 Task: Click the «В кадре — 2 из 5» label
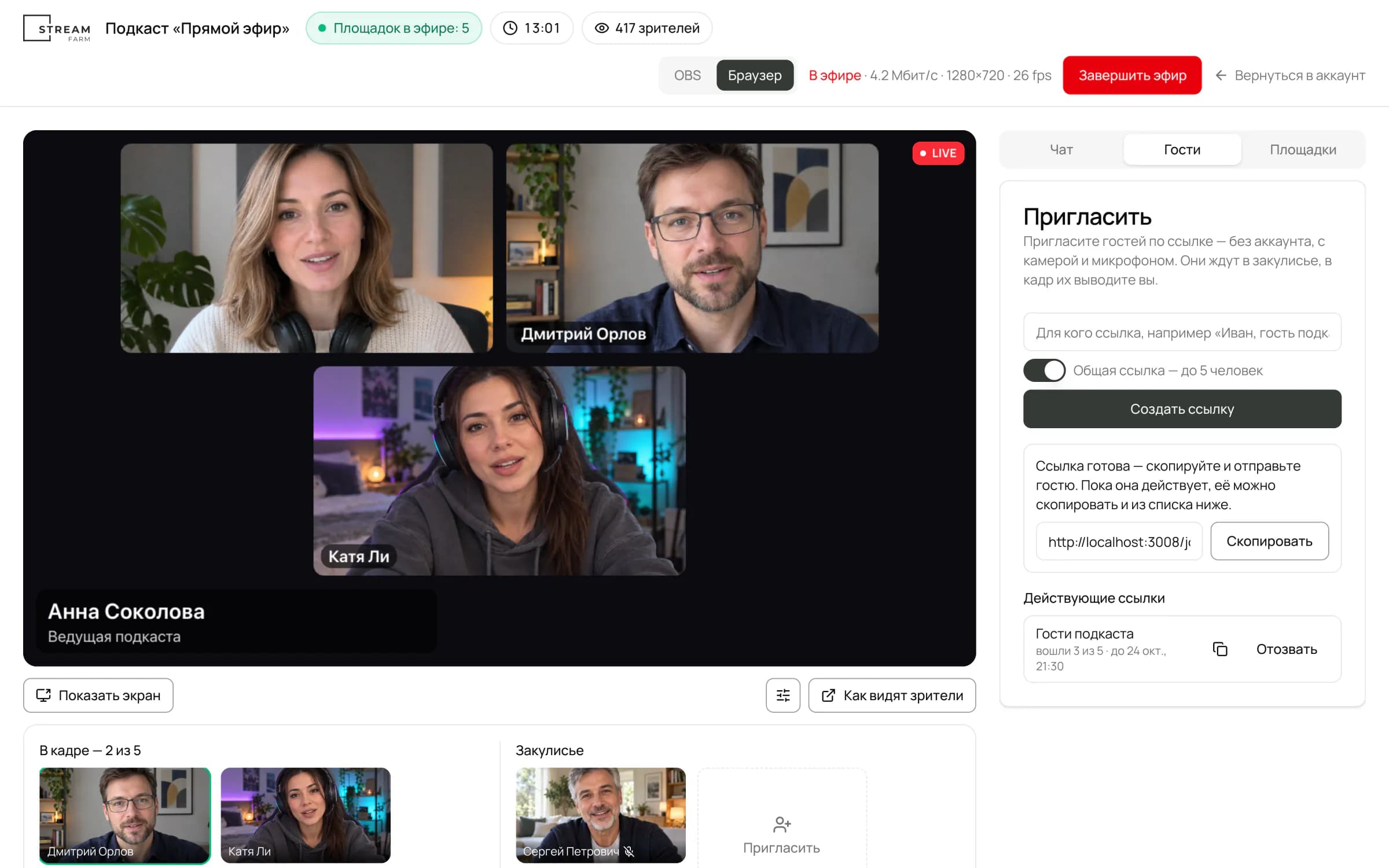pyautogui.click(x=90, y=751)
